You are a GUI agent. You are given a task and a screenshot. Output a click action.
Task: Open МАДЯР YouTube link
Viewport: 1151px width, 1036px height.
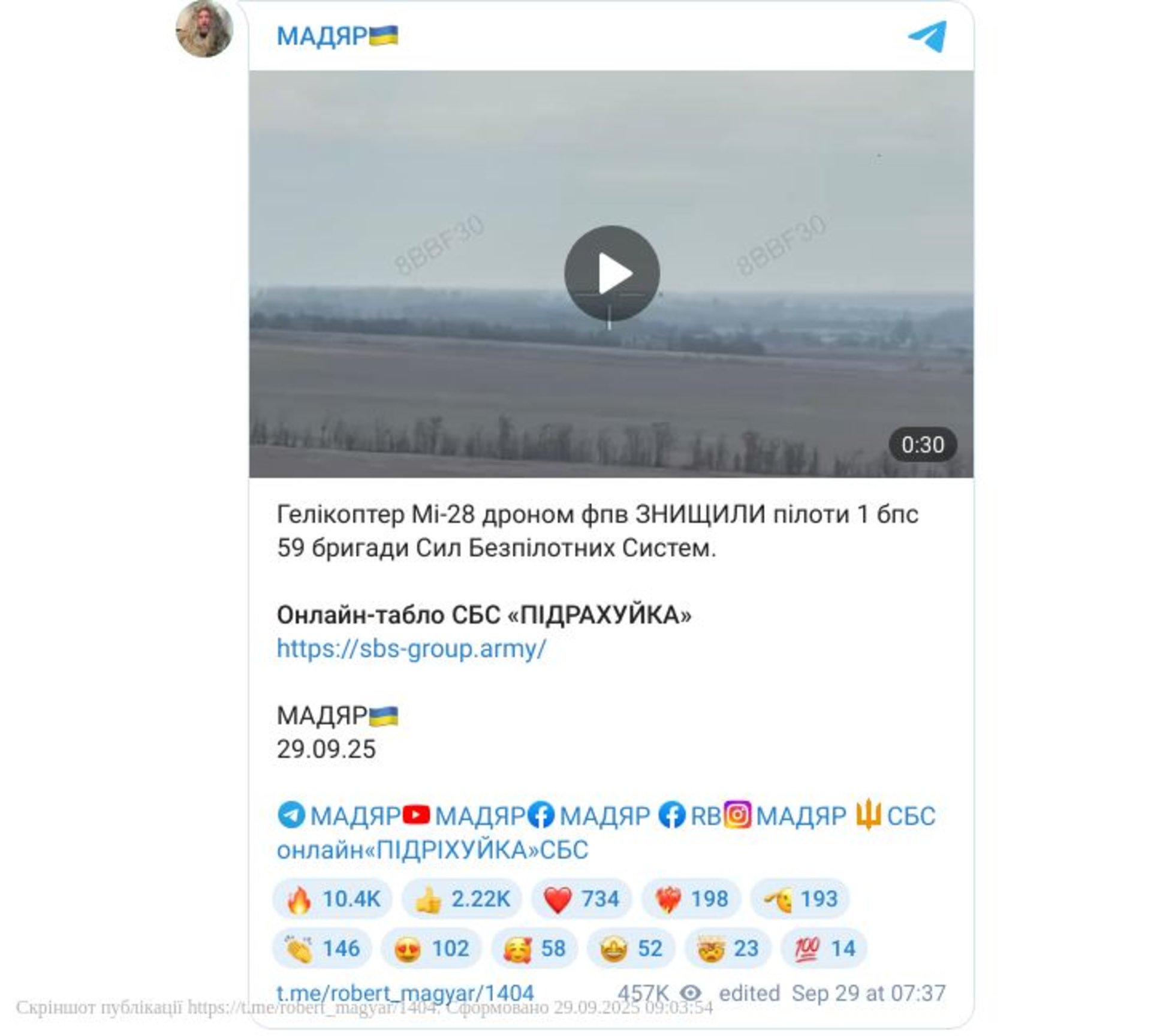point(464,816)
